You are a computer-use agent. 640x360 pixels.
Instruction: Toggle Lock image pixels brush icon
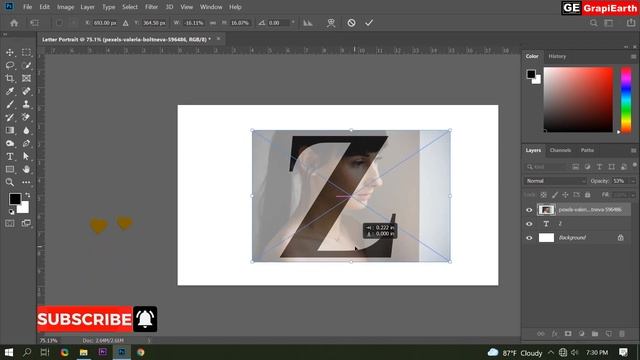(555, 195)
